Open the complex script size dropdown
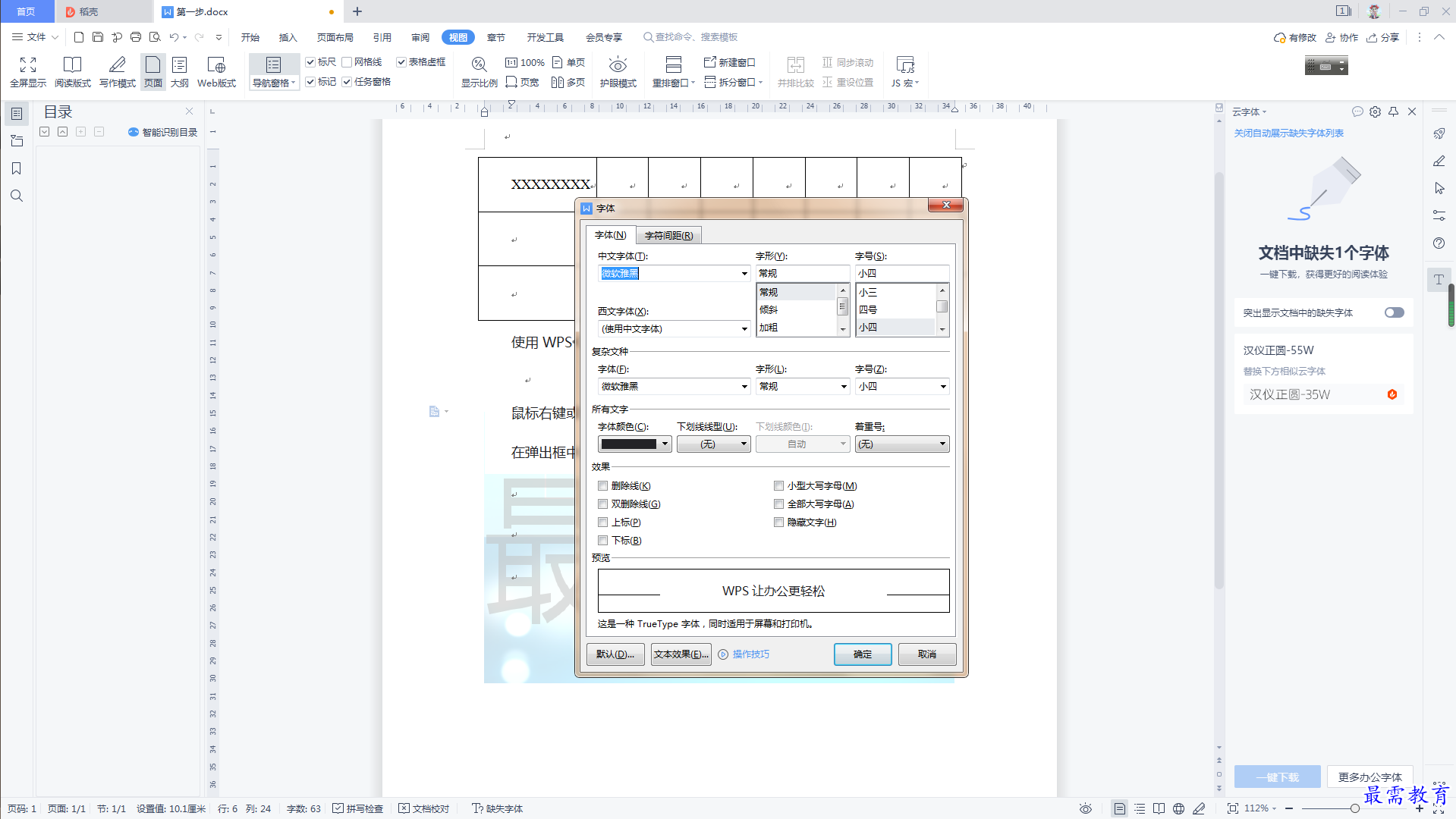1456x819 pixels. coord(943,387)
